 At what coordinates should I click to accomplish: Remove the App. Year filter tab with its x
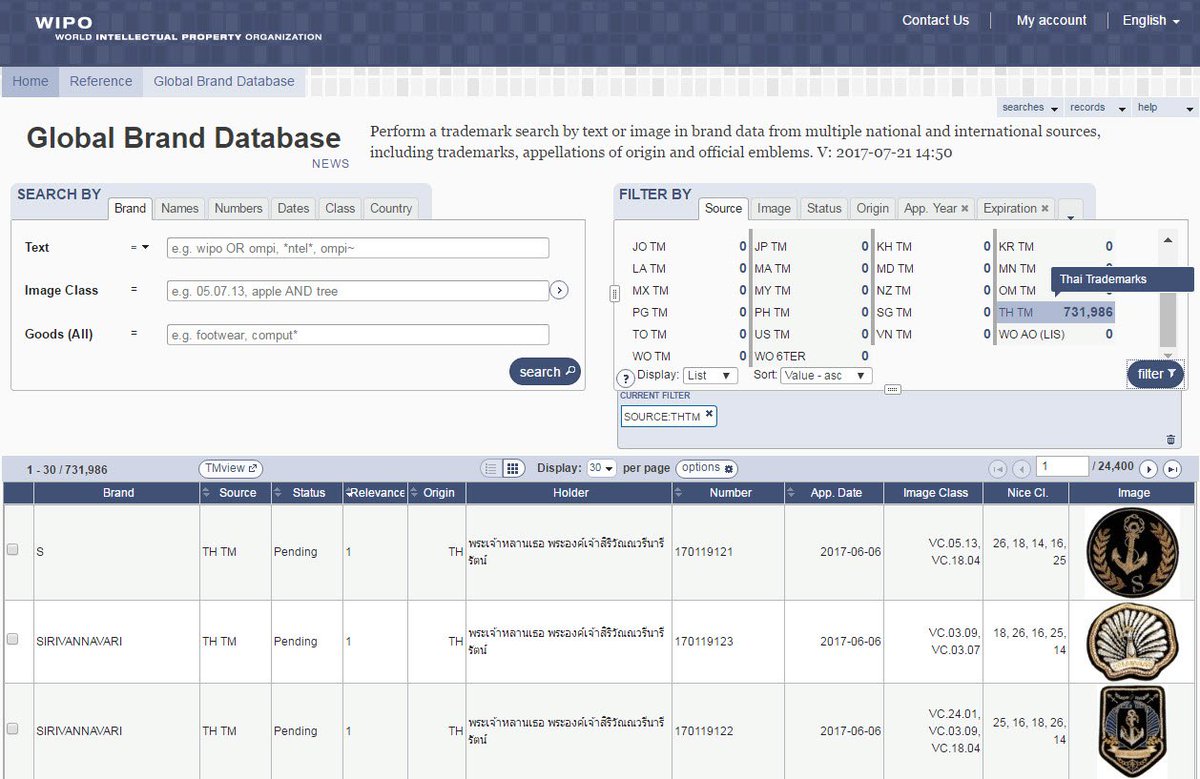point(965,208)
